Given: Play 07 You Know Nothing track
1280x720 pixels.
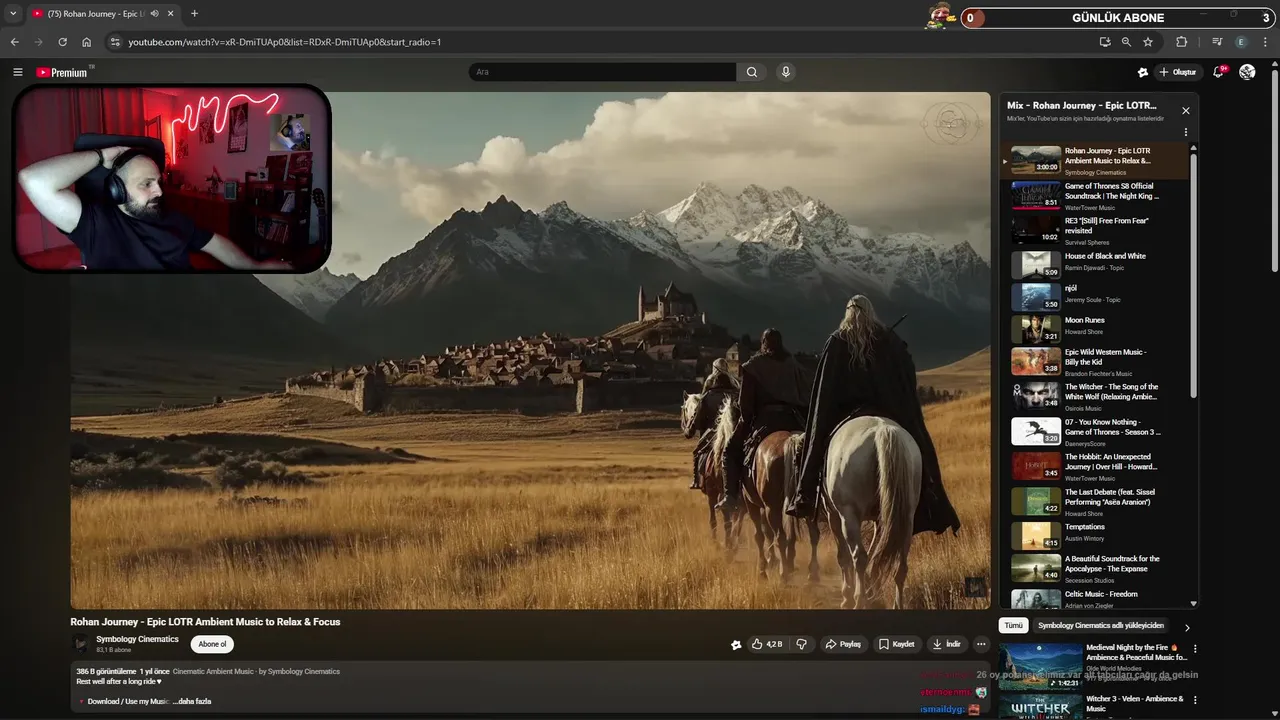Looking at the screenshot, I should [x=1097, y=431].
